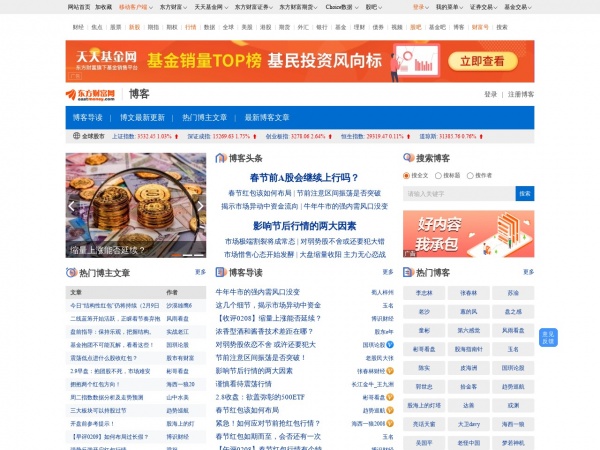Viewport: 600px width, 450px height.
Task: Click the orange carousel indicator dot
Action: [x=176, y=255]
